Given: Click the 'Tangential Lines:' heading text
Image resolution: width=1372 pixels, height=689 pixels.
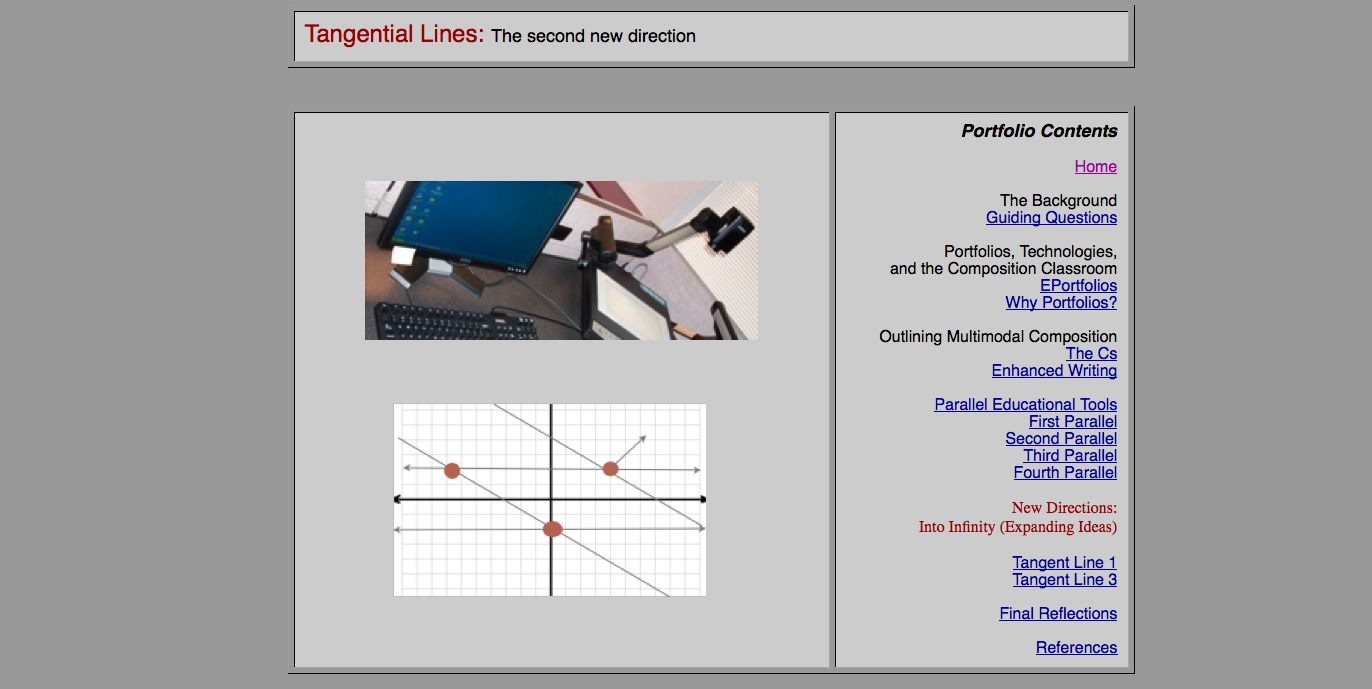Looking at the screenshot, I should 394,34.
